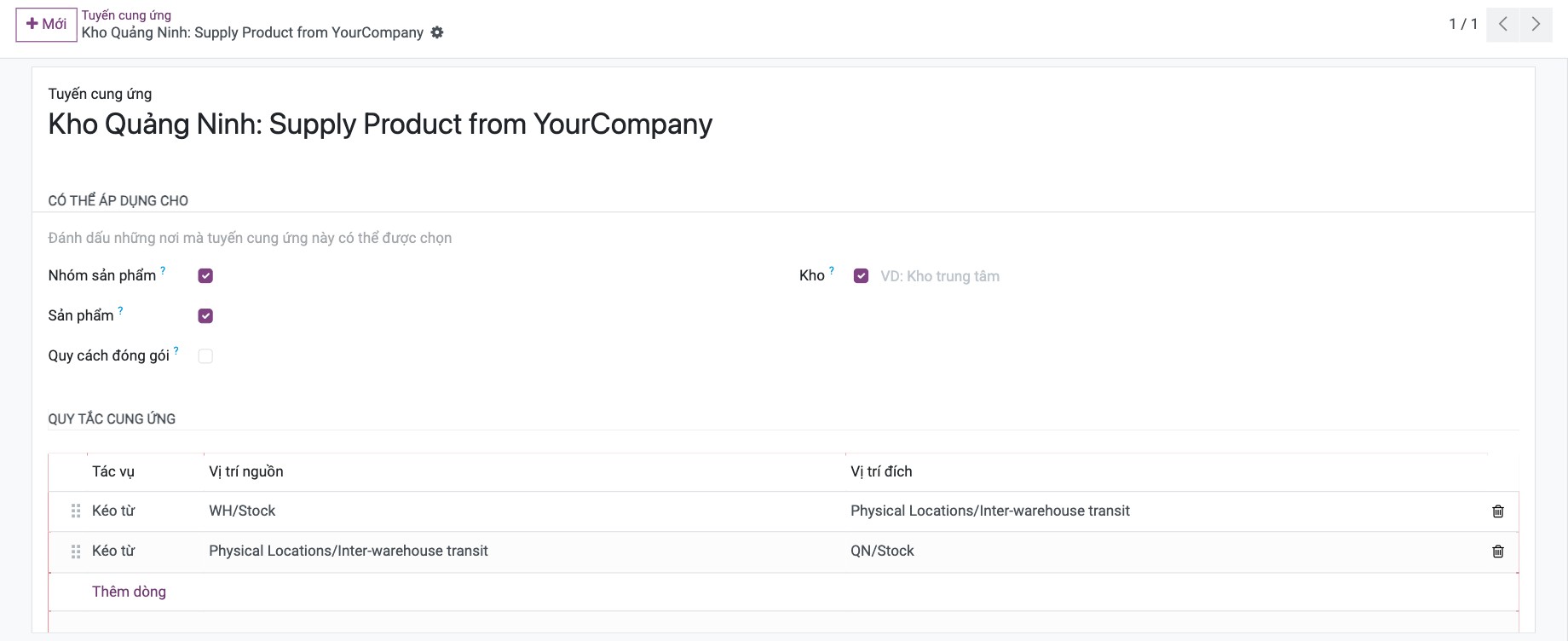Open the Tuyến cung ứng breadcrumb link
This screenshot has width=1568, height=641.
tap(126, 15)
